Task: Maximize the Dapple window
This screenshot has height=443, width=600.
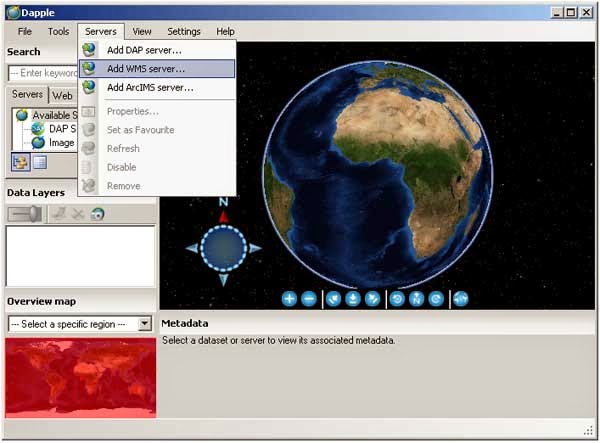Action: (571, 13)
